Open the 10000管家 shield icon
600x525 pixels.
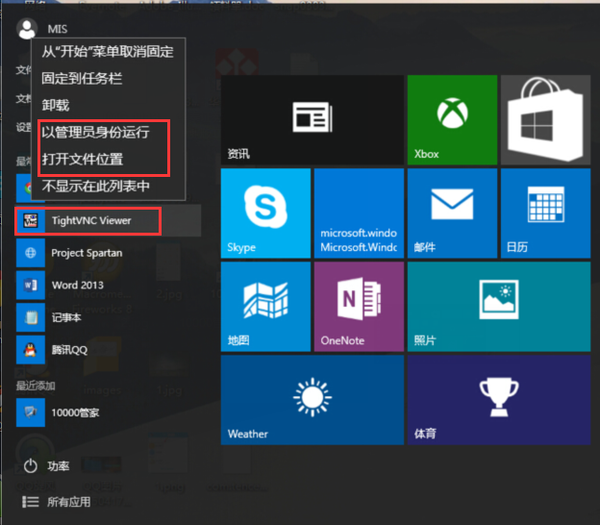point(31,412)
